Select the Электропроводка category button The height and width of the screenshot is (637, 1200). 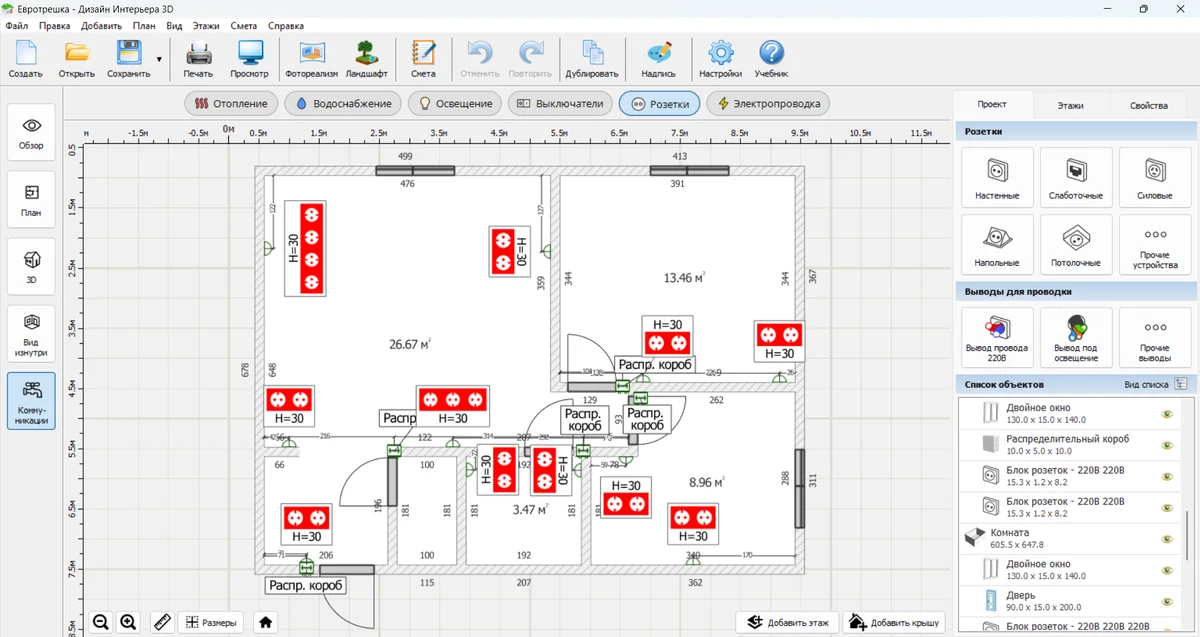768,103
